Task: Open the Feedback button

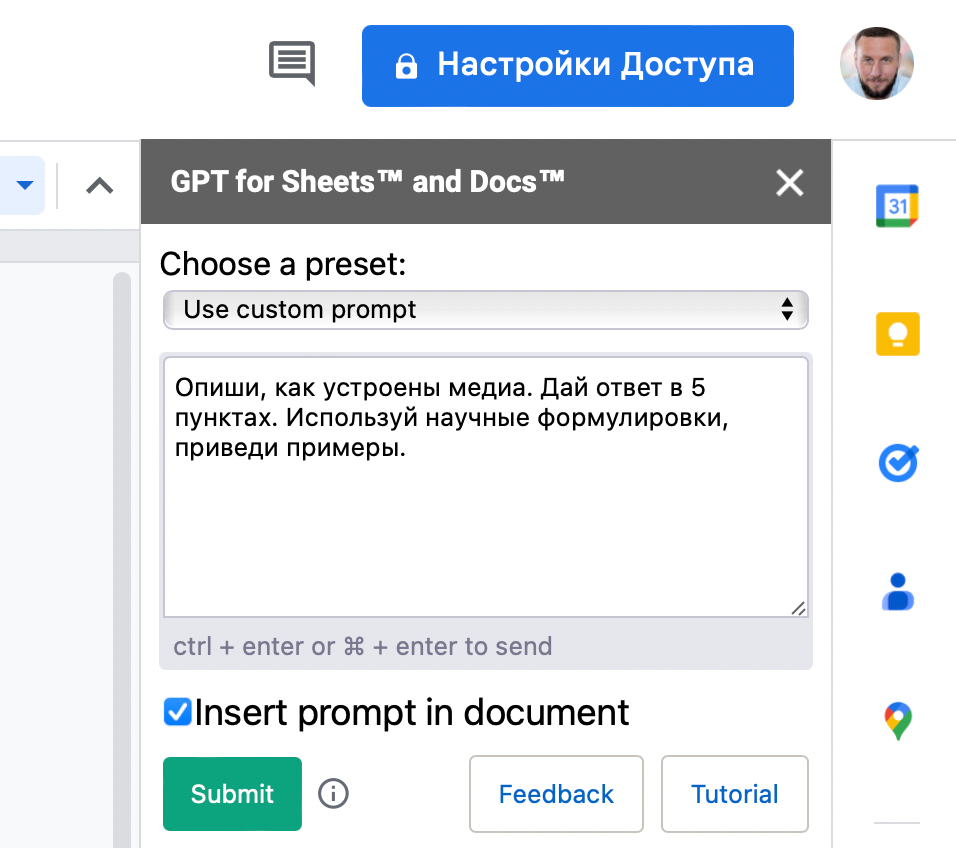Action: pos(556,794)
